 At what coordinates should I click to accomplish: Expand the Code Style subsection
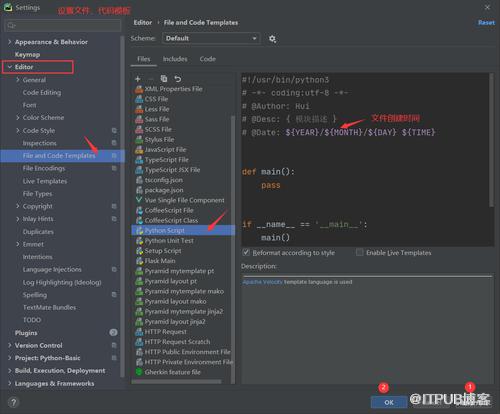pyautogui.click(x=18, y=130)
